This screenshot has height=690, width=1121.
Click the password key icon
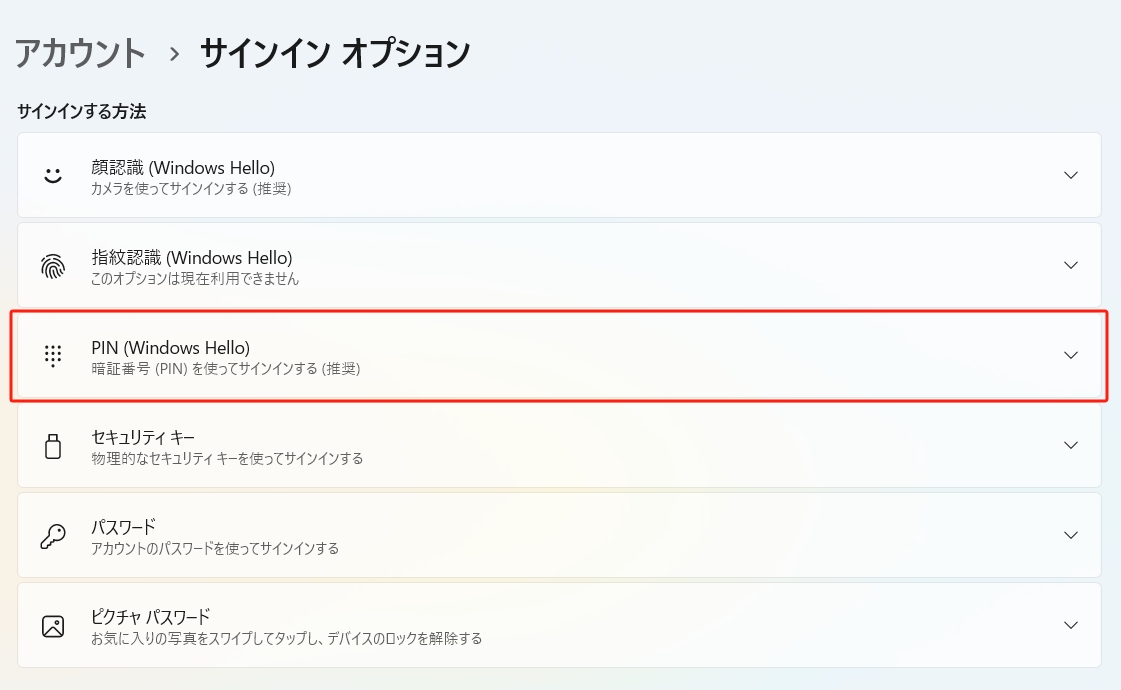tap(53, 536)
